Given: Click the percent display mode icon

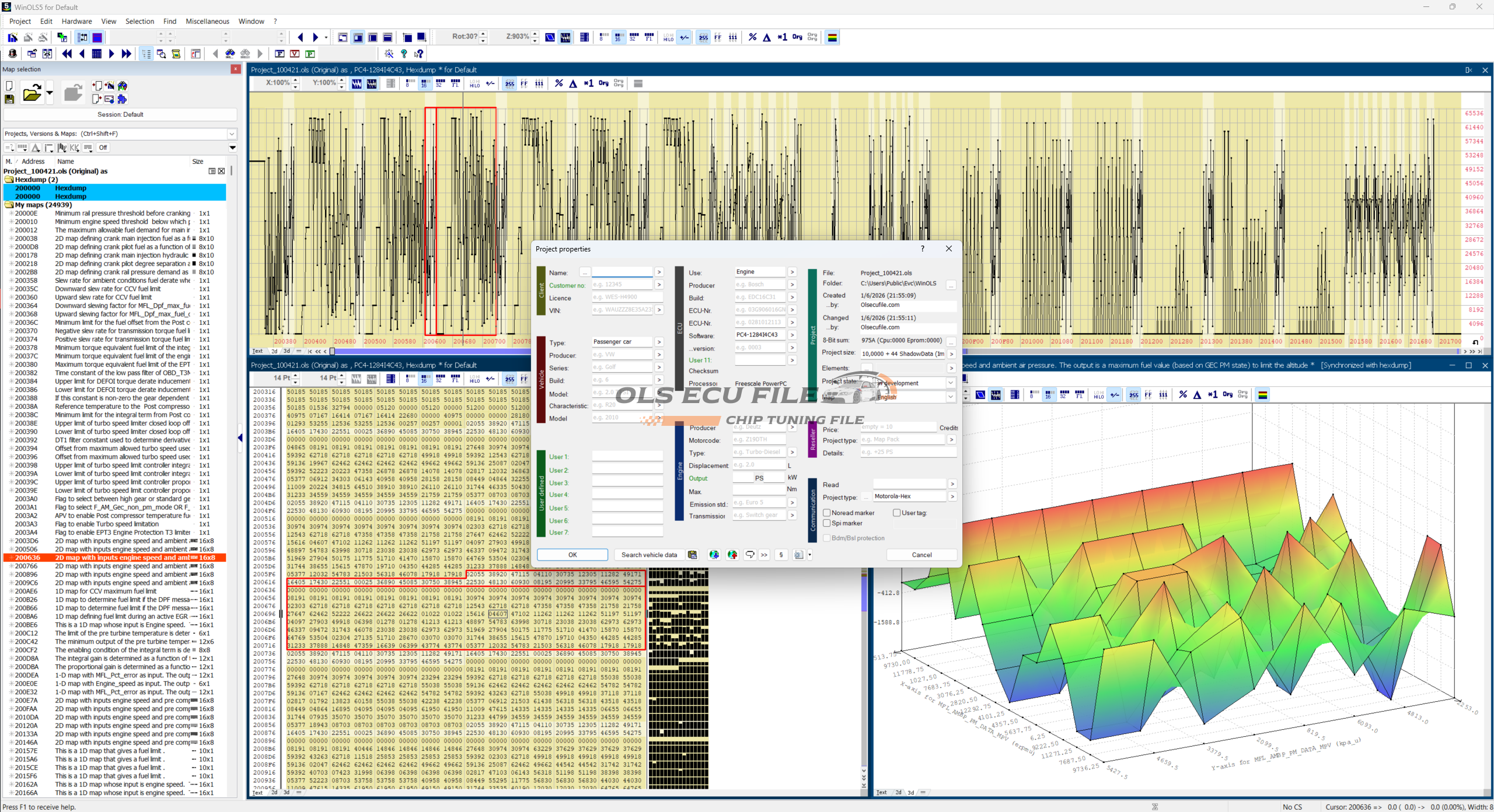Looking at the screenshot, I should click(752, 37).
